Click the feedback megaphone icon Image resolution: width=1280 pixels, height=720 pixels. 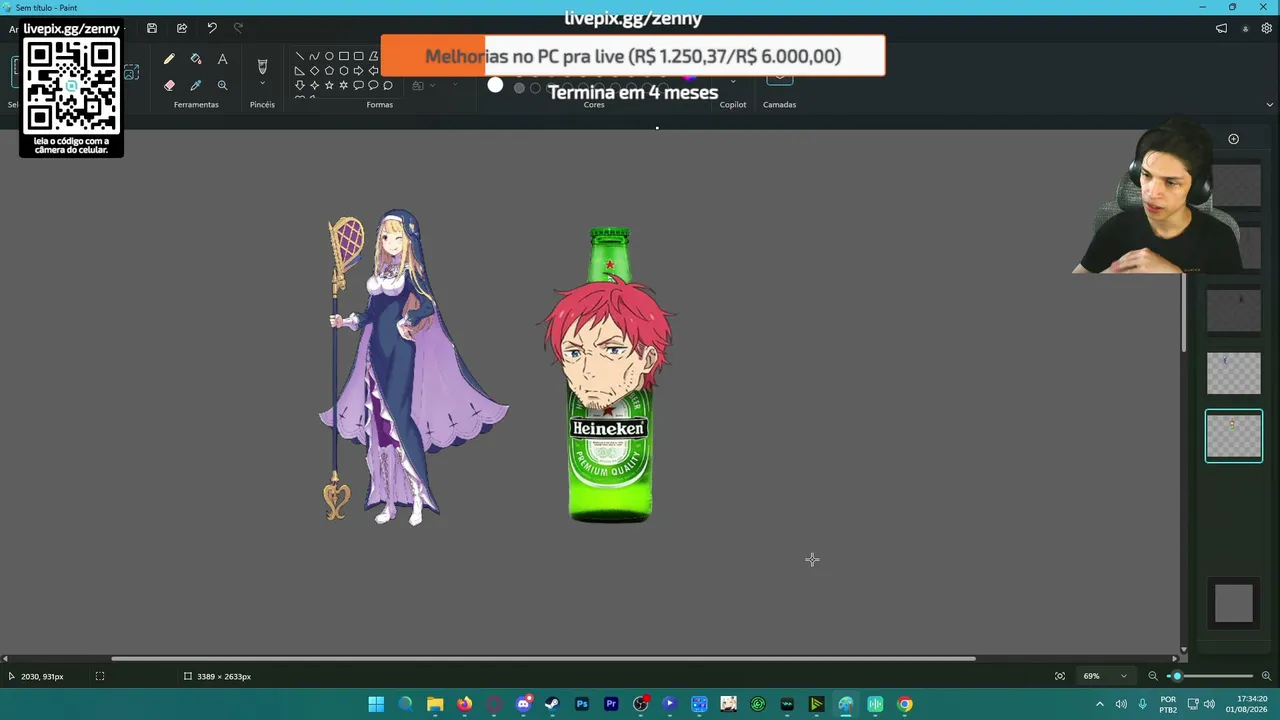1221,29
